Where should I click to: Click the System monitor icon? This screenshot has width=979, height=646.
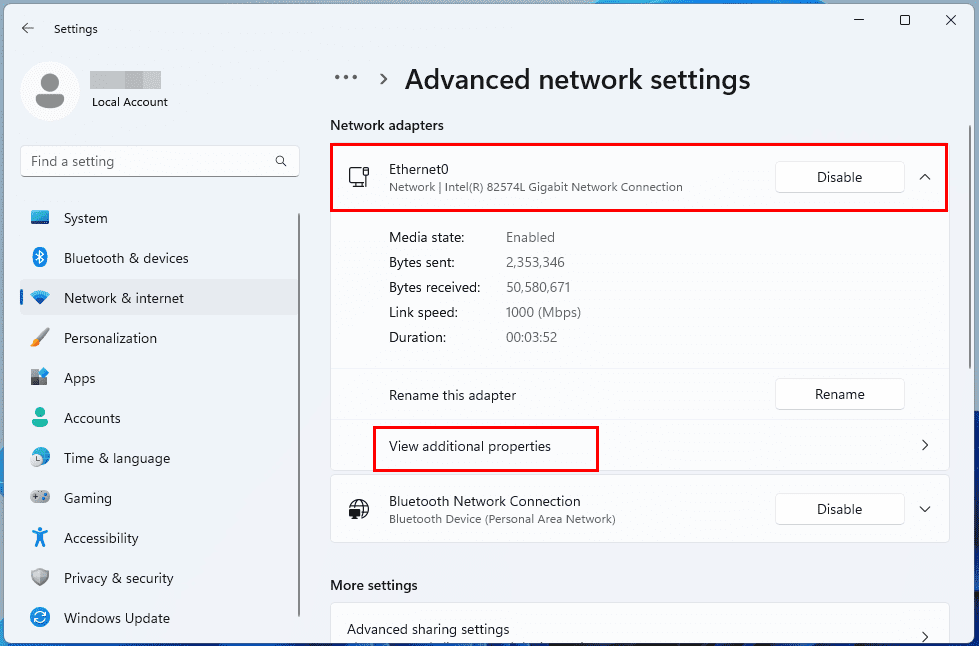click(40, 218)
